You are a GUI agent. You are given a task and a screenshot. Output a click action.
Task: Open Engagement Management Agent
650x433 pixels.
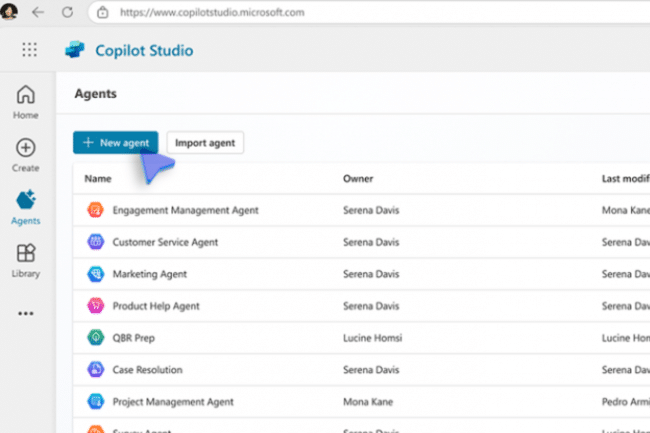tap(185, 210)
